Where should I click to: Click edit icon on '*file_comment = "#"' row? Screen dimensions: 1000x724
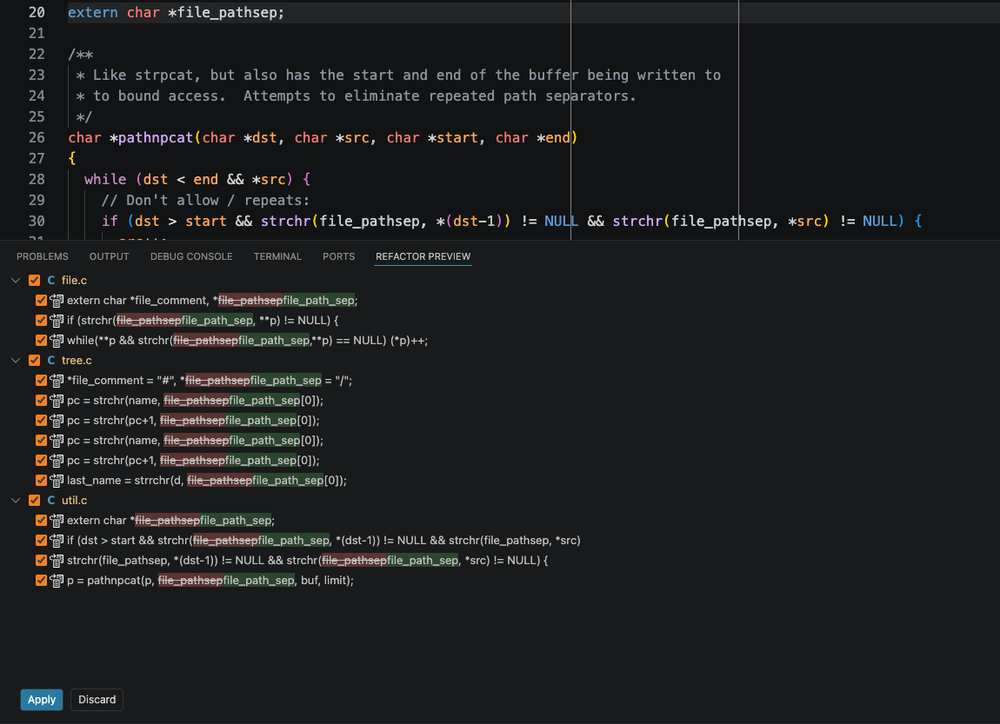click(57, 381)
